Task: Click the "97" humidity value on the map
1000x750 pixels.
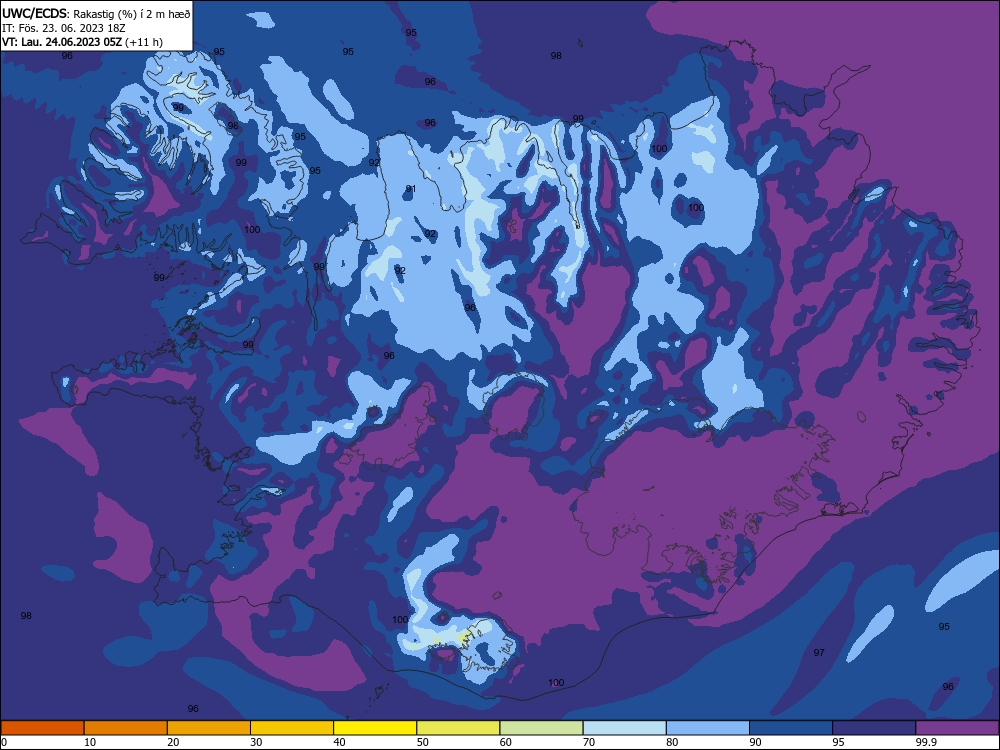Action: pos(819,652)
